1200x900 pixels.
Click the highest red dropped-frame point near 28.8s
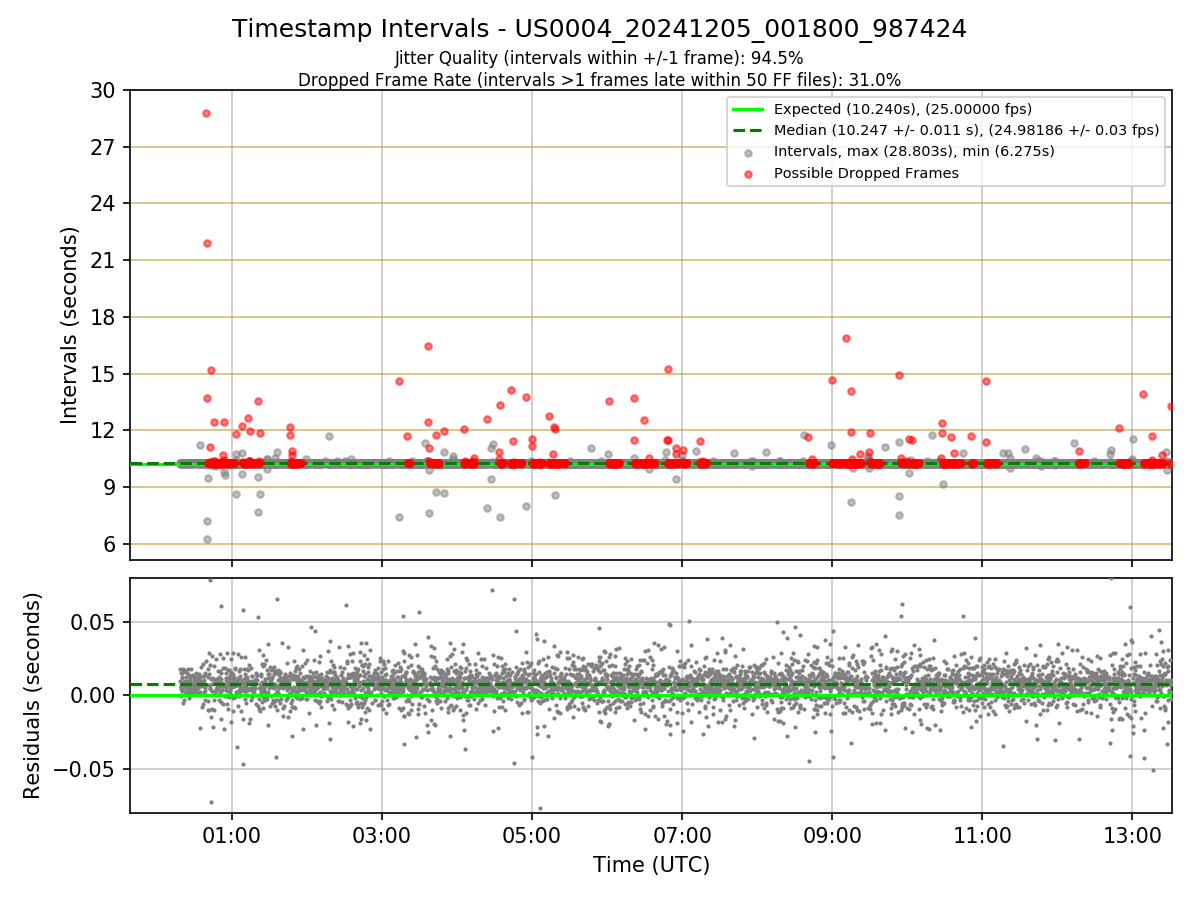click(206, 113)
